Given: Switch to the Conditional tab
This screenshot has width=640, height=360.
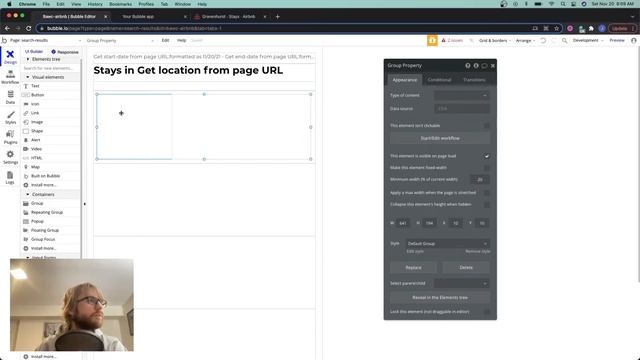Looking at the screenshot, I should point(439,80).
